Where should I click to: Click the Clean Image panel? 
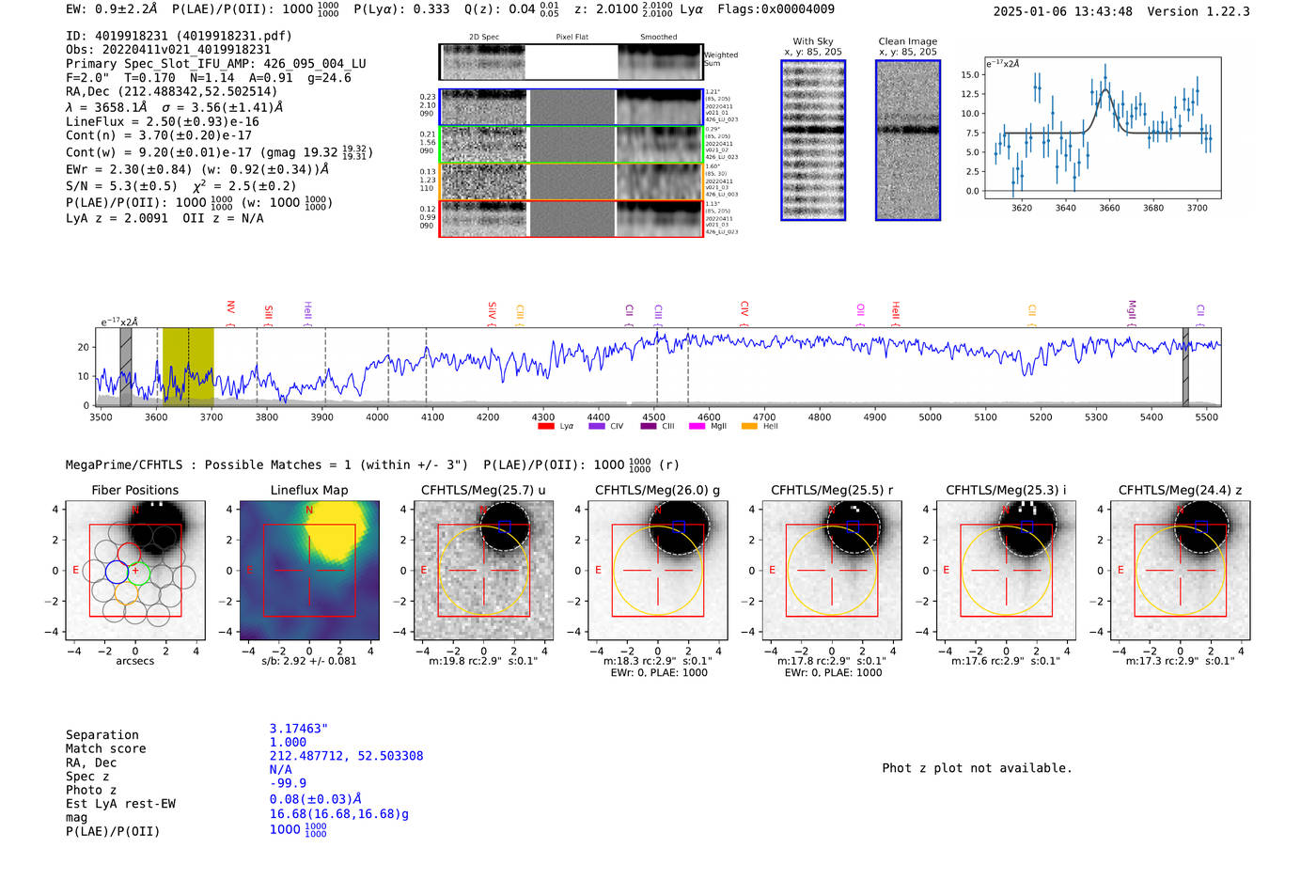[908, 140]
